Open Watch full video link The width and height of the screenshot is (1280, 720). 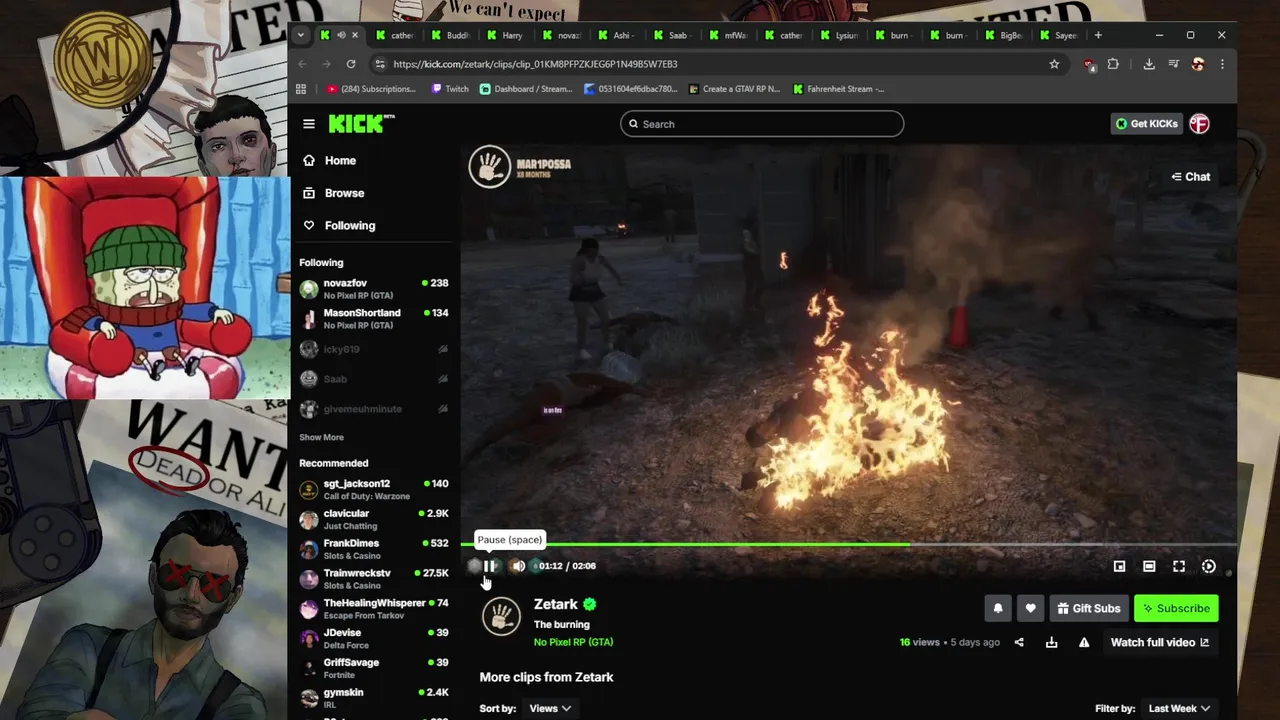coord(1160,642)
